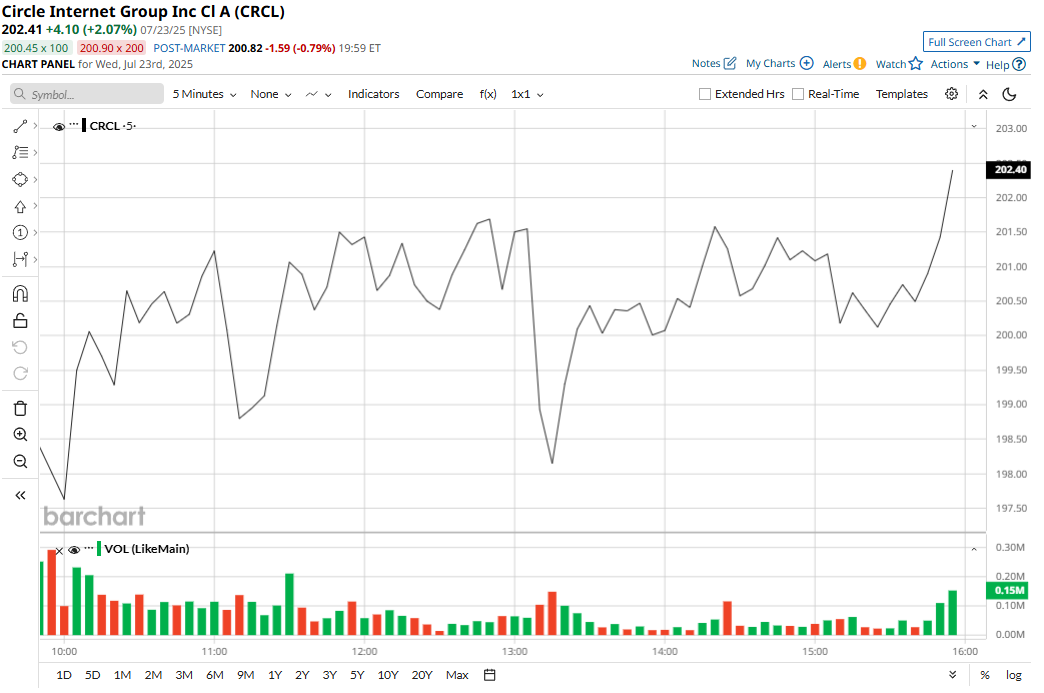Collapse the drawing tools sidebar
The height and width of the screenshot is (693, 1044).
click(20, 495)
